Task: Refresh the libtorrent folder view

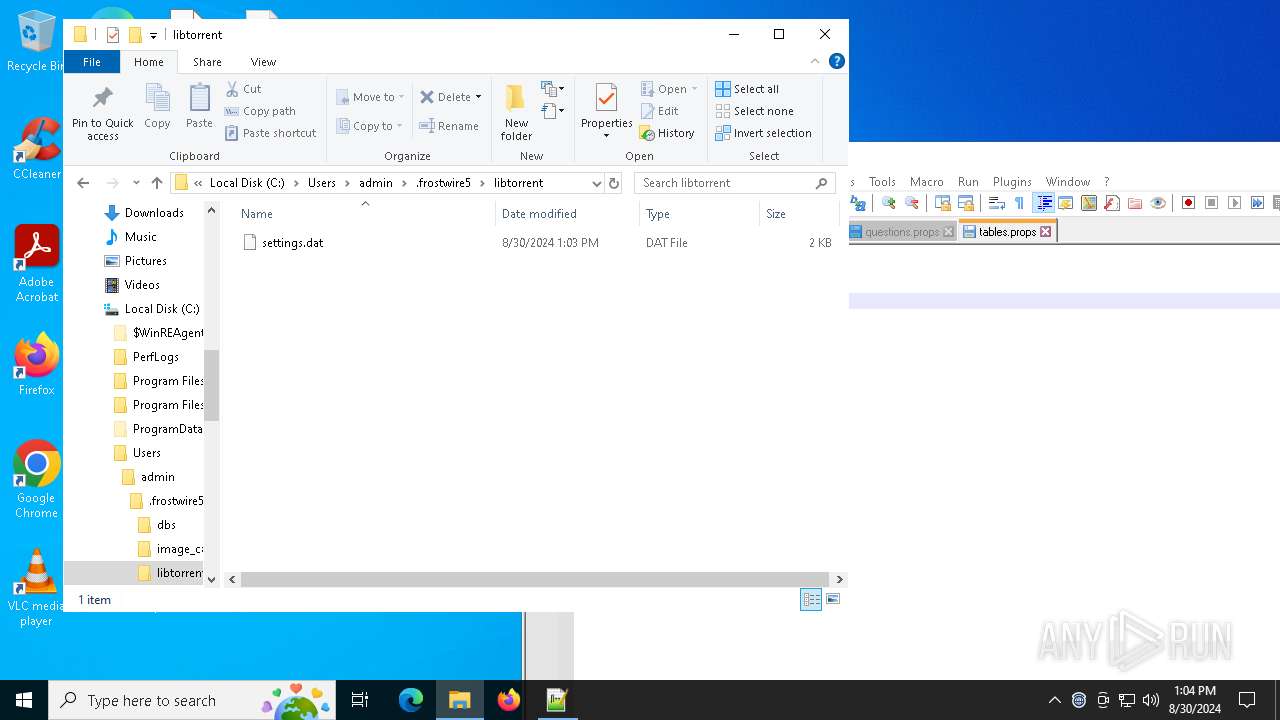Action: (614, 183)
